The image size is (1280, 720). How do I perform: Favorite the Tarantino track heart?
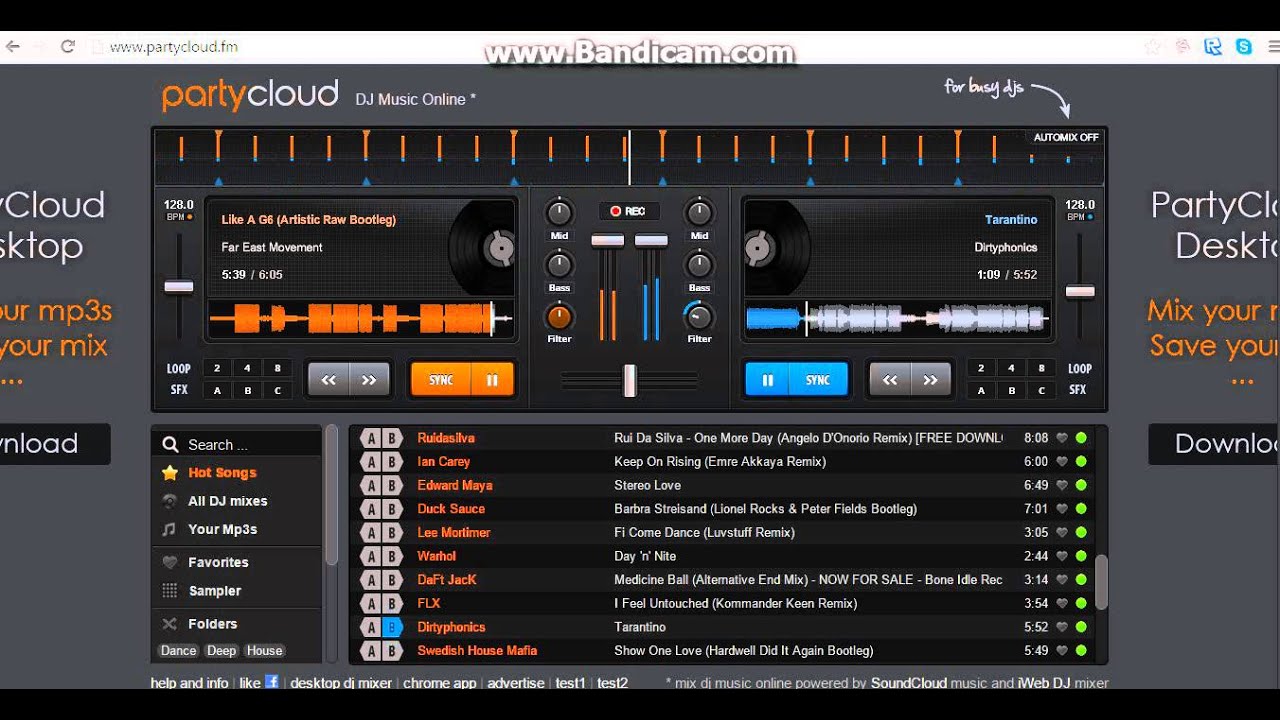click(x=1062, y=627)
